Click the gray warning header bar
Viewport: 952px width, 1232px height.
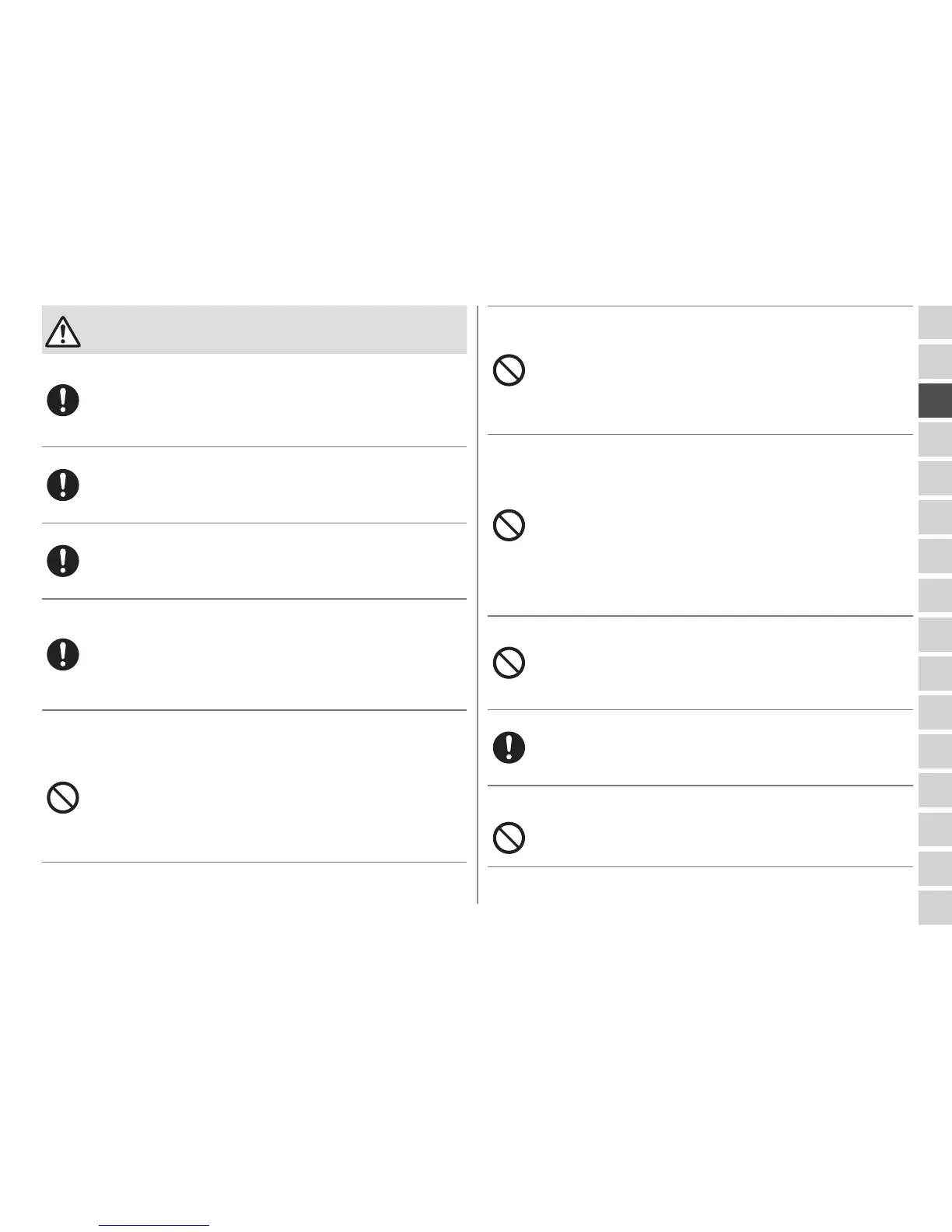click(272, 331)
